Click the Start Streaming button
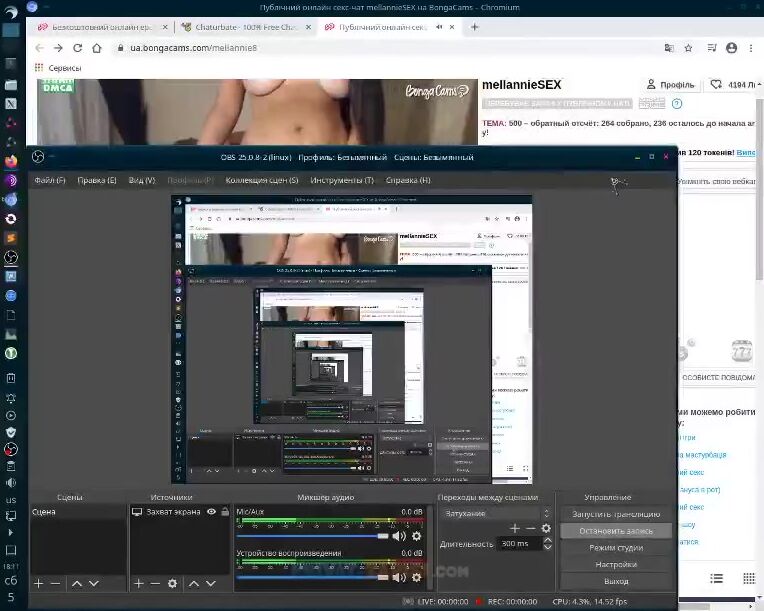Viewport: 764px width, 611px height. 615,514
